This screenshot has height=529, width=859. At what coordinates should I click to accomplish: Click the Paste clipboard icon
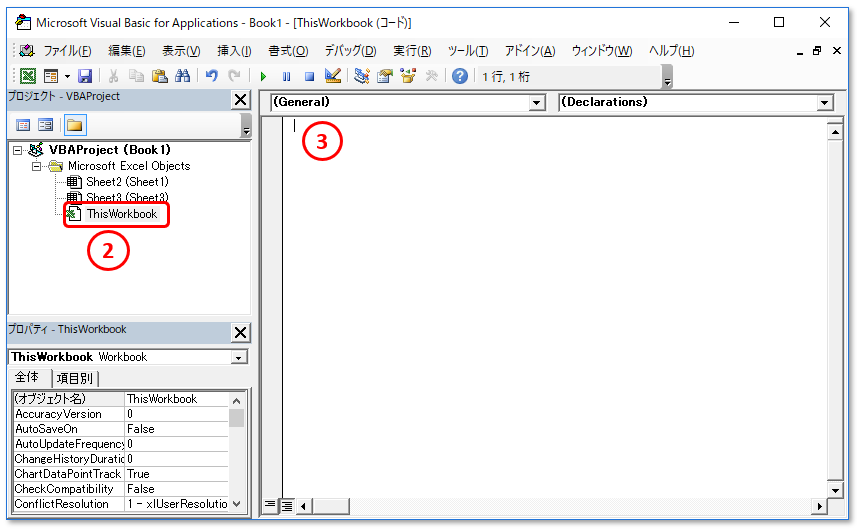click(x=159, y=76)
